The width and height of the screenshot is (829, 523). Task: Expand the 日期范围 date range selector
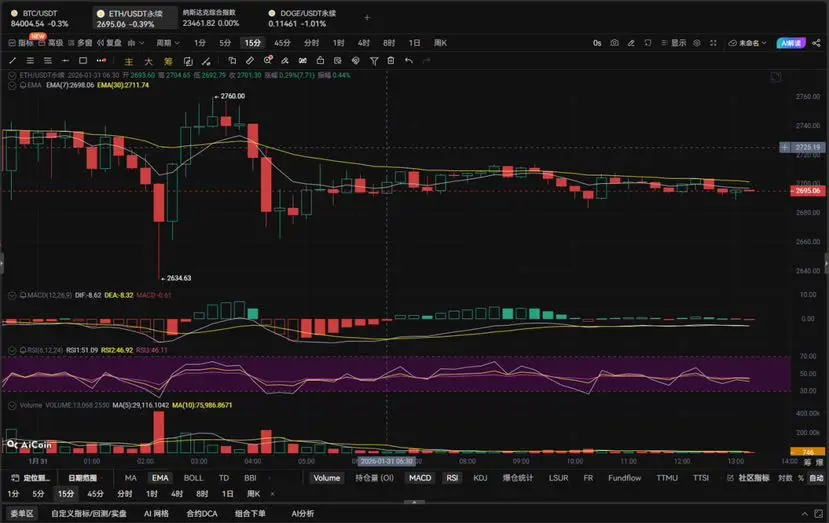click(x=84, y=478)
